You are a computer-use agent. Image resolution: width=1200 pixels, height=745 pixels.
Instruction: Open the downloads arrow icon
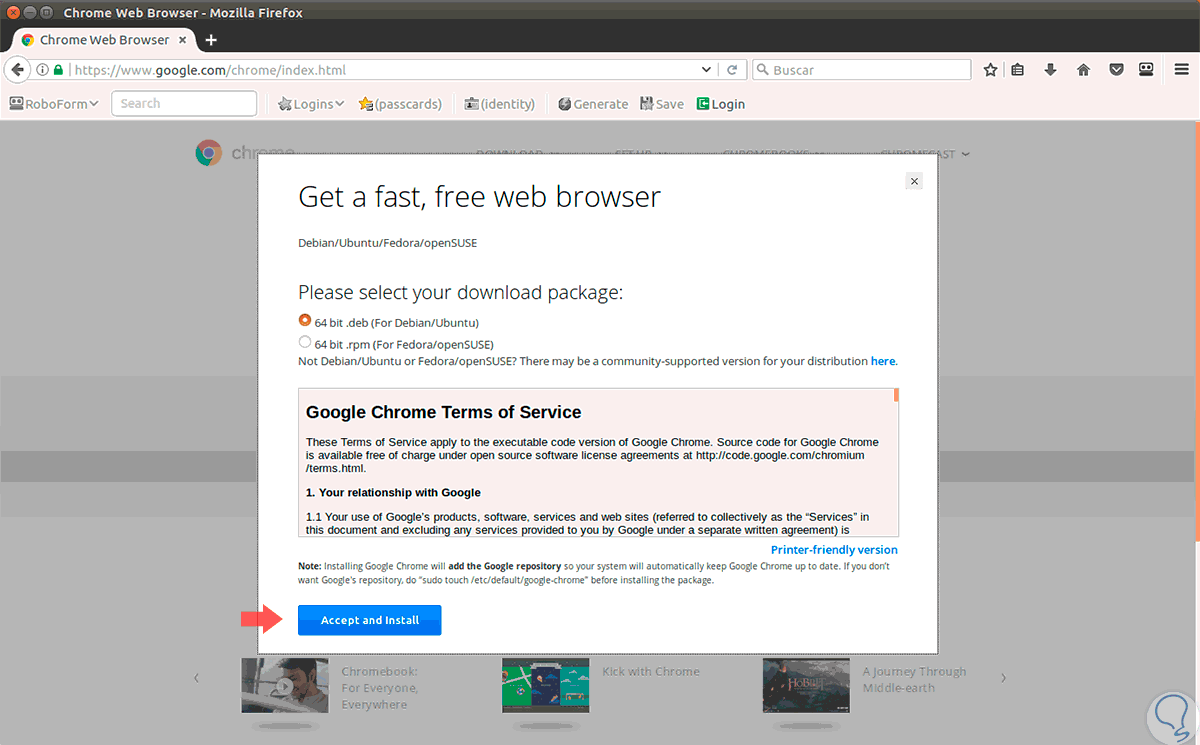pyautogui.click(x=1050, y=70)
